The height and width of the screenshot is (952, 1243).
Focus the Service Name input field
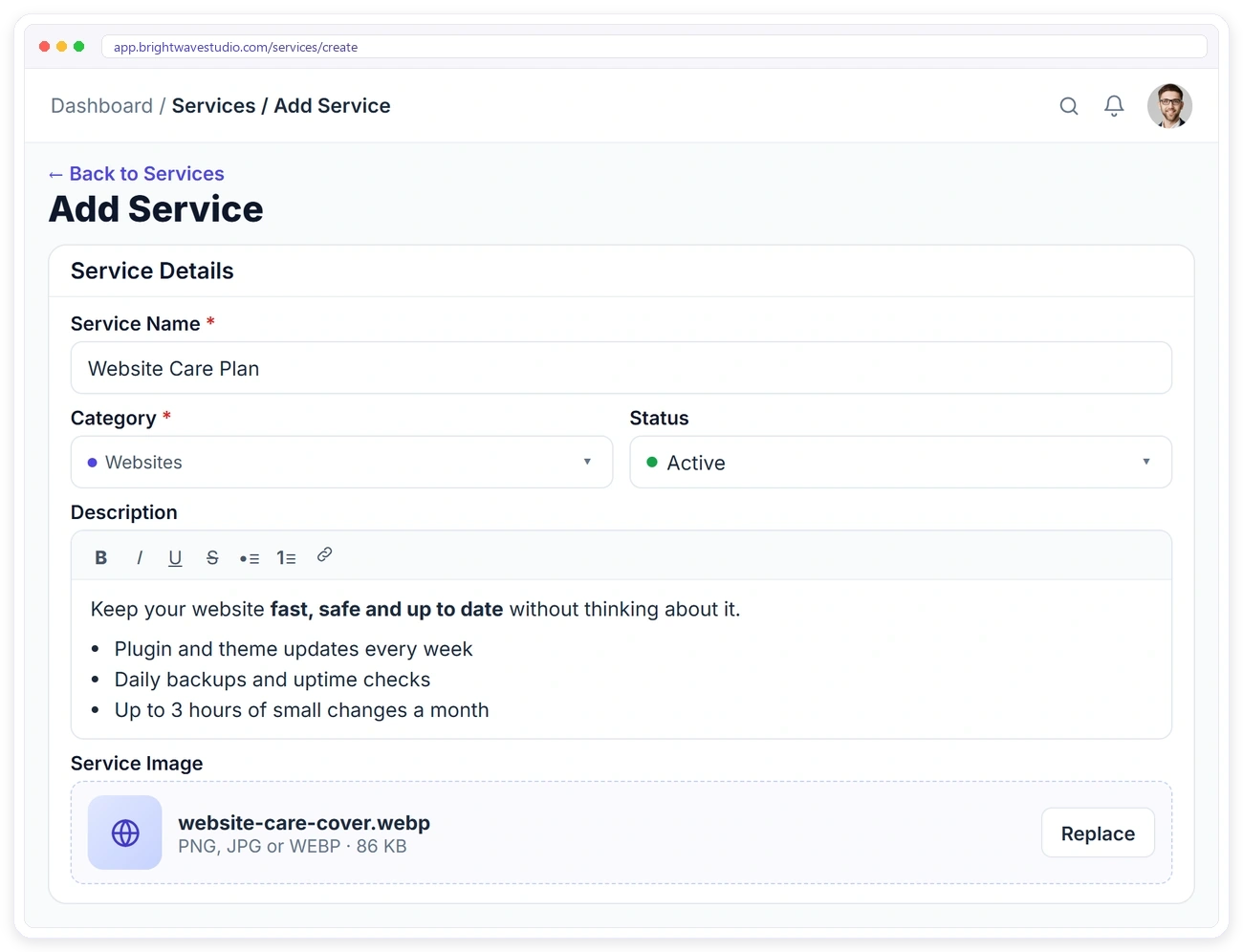coord(621,368)
